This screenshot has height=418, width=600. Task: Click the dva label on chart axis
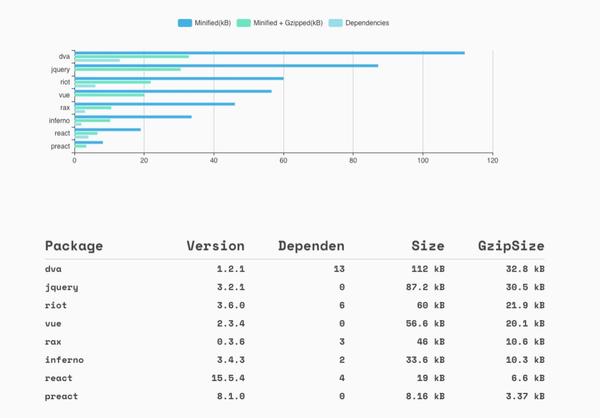click(64, 57)
